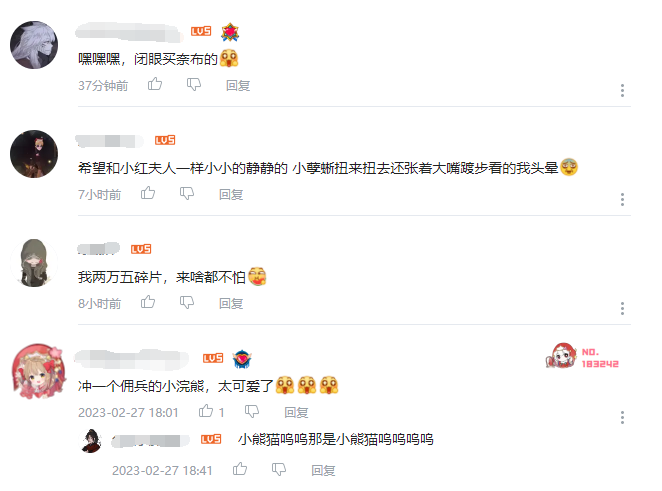Like the 8小时前 comment
The height and width of the screenshot is (491, 662).
click(x=148, y=302)
